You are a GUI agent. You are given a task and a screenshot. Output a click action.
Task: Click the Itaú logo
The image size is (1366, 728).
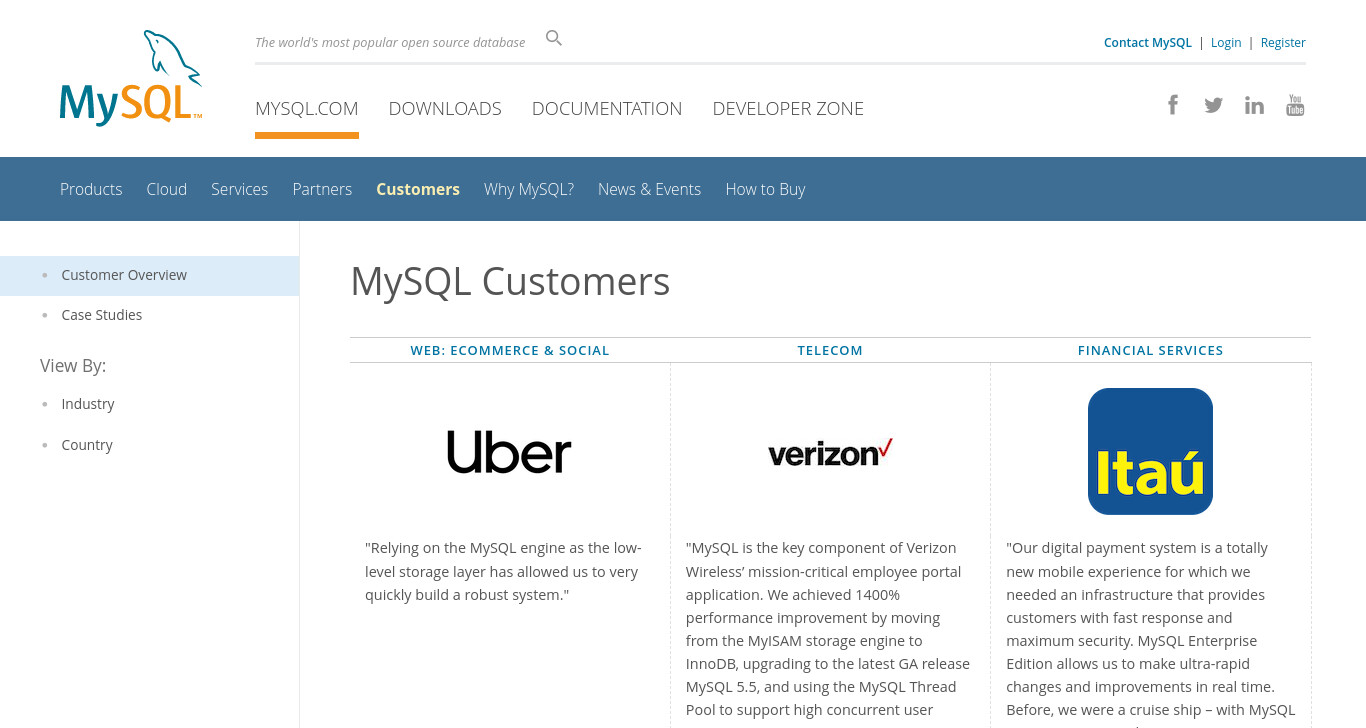(x=1150, y=451)
